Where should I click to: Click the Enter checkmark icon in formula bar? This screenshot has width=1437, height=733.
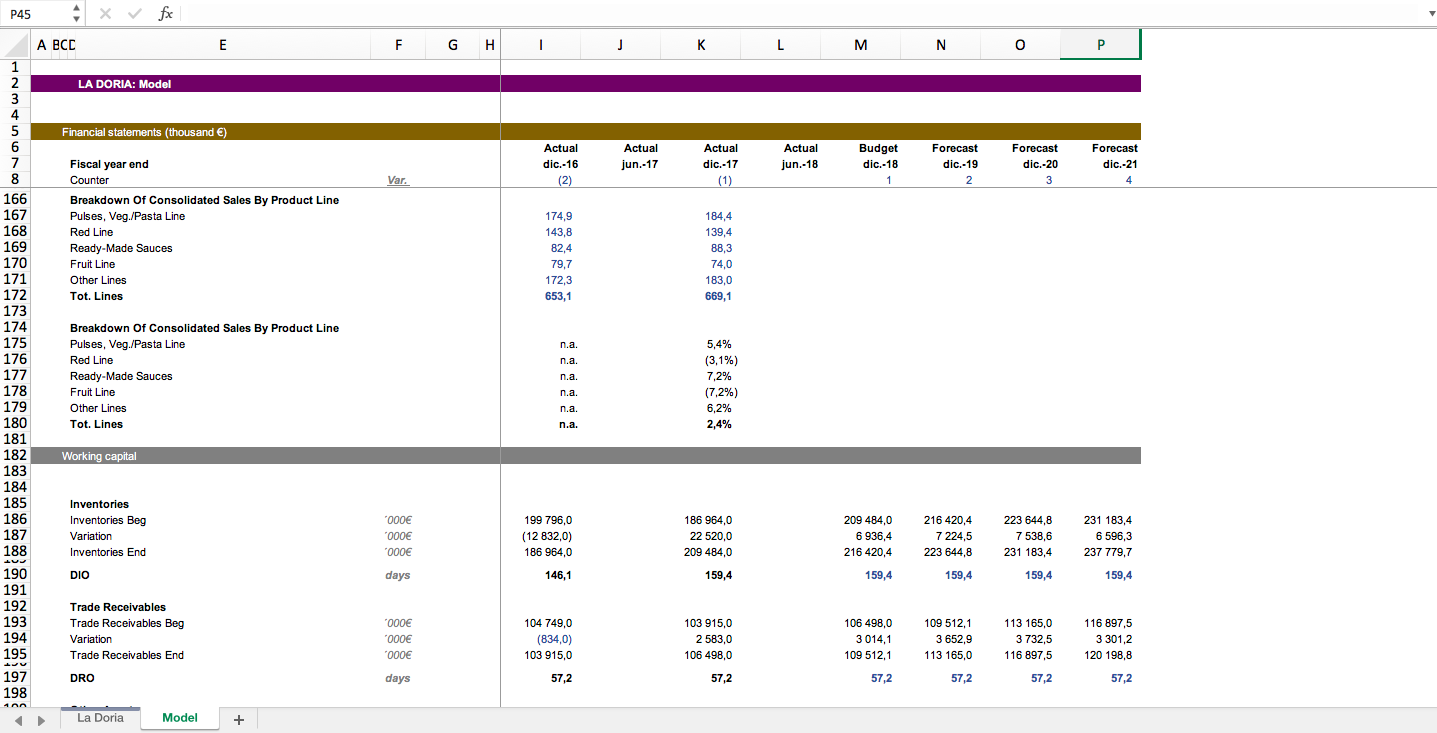click(135, 13)
